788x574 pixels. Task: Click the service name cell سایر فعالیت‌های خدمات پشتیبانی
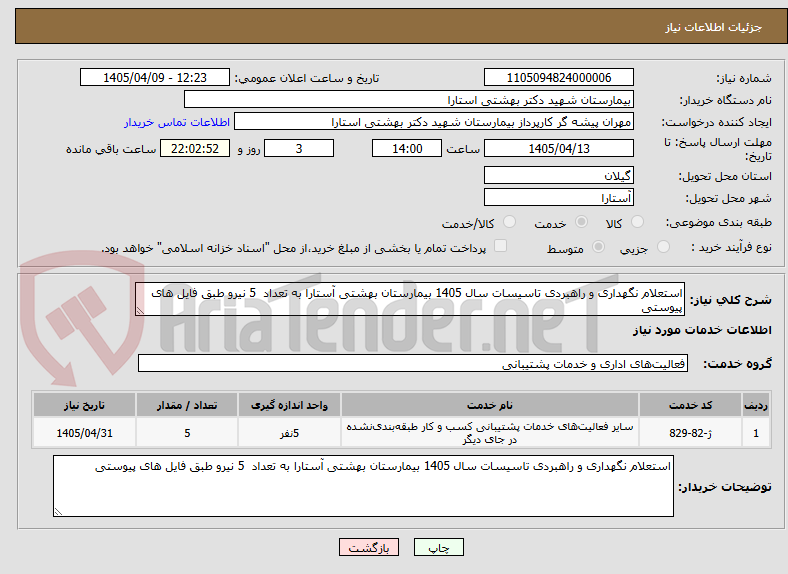tap(490, 432)
